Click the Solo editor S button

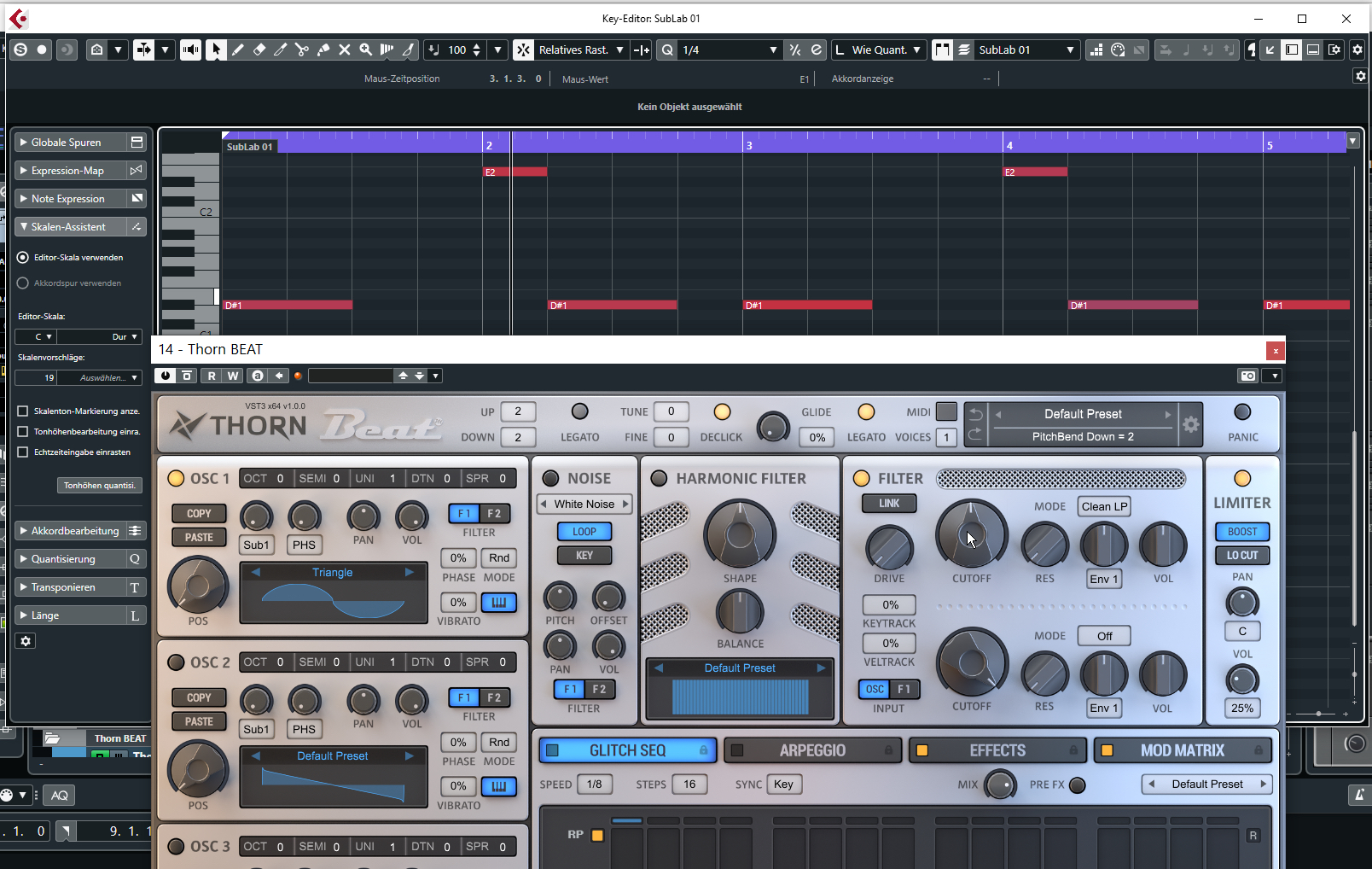tap(20, 50)
